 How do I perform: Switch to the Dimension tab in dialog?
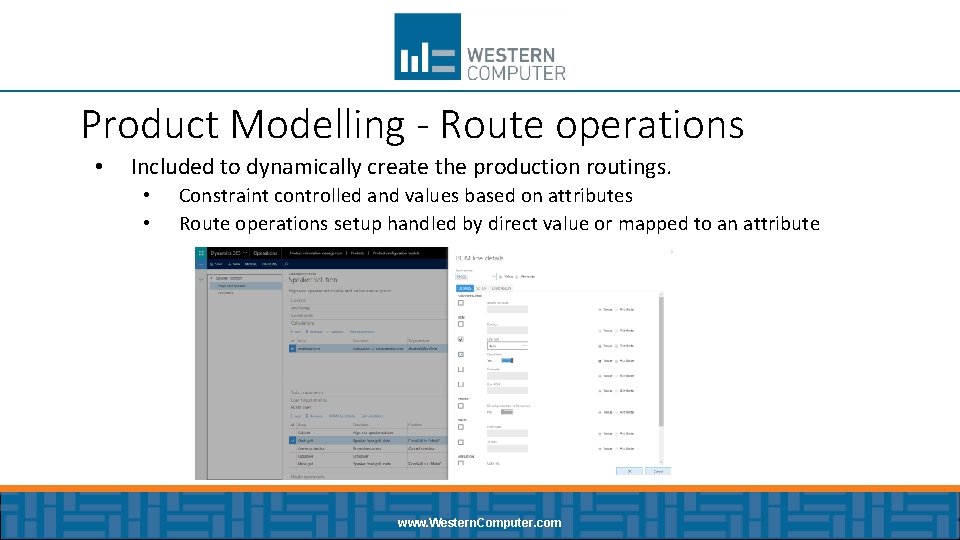click(x=501, y=288)
